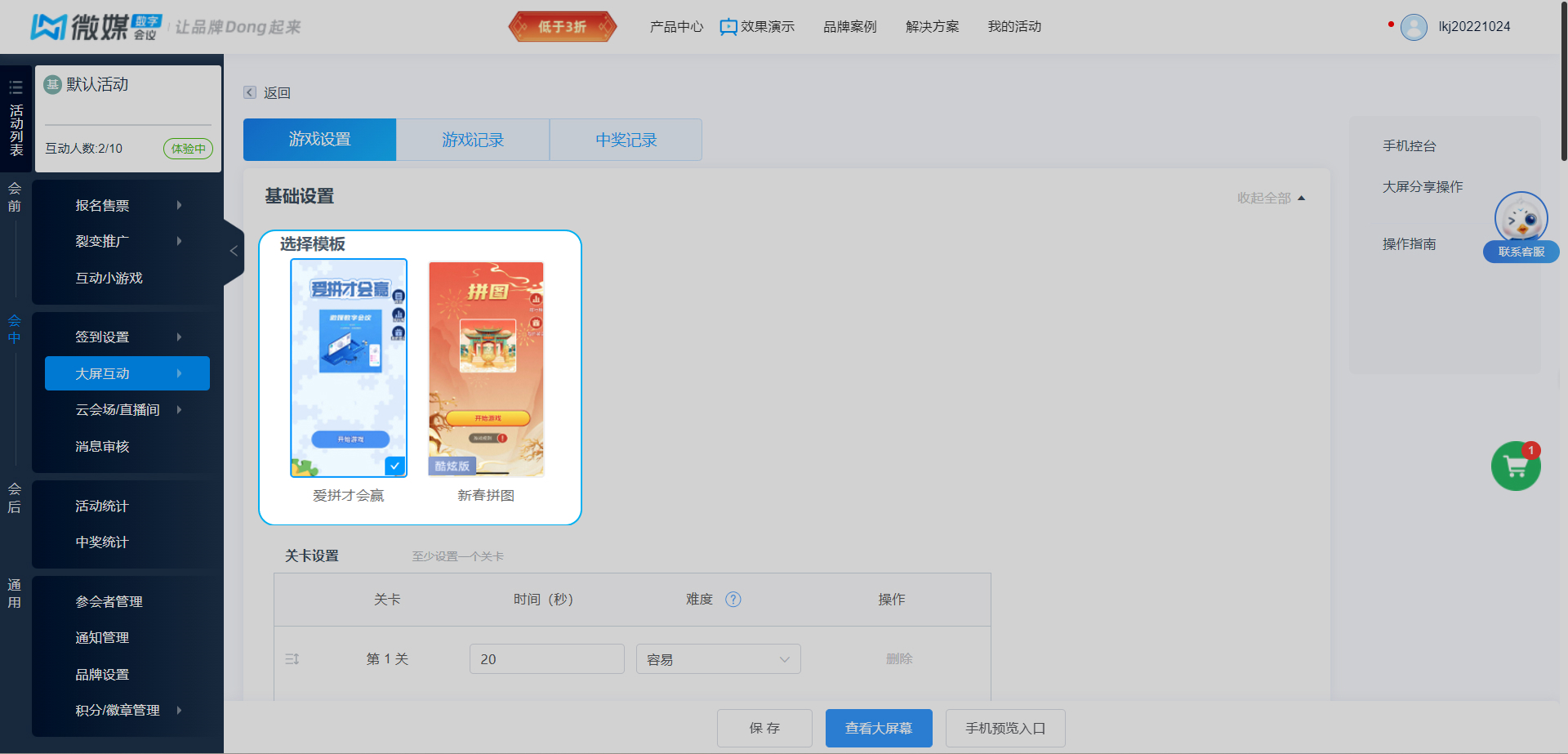This screenshot has height=754, width=1568.
Task: Click the row-sort handle of 第1关
Action: tap(292, 658)
